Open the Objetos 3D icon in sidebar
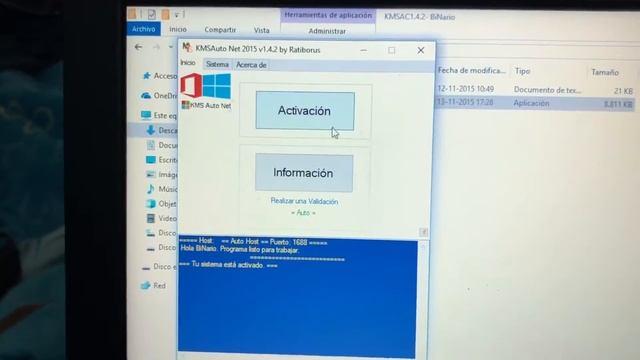This screenshot has width=640, height=360. coord(151,203)
